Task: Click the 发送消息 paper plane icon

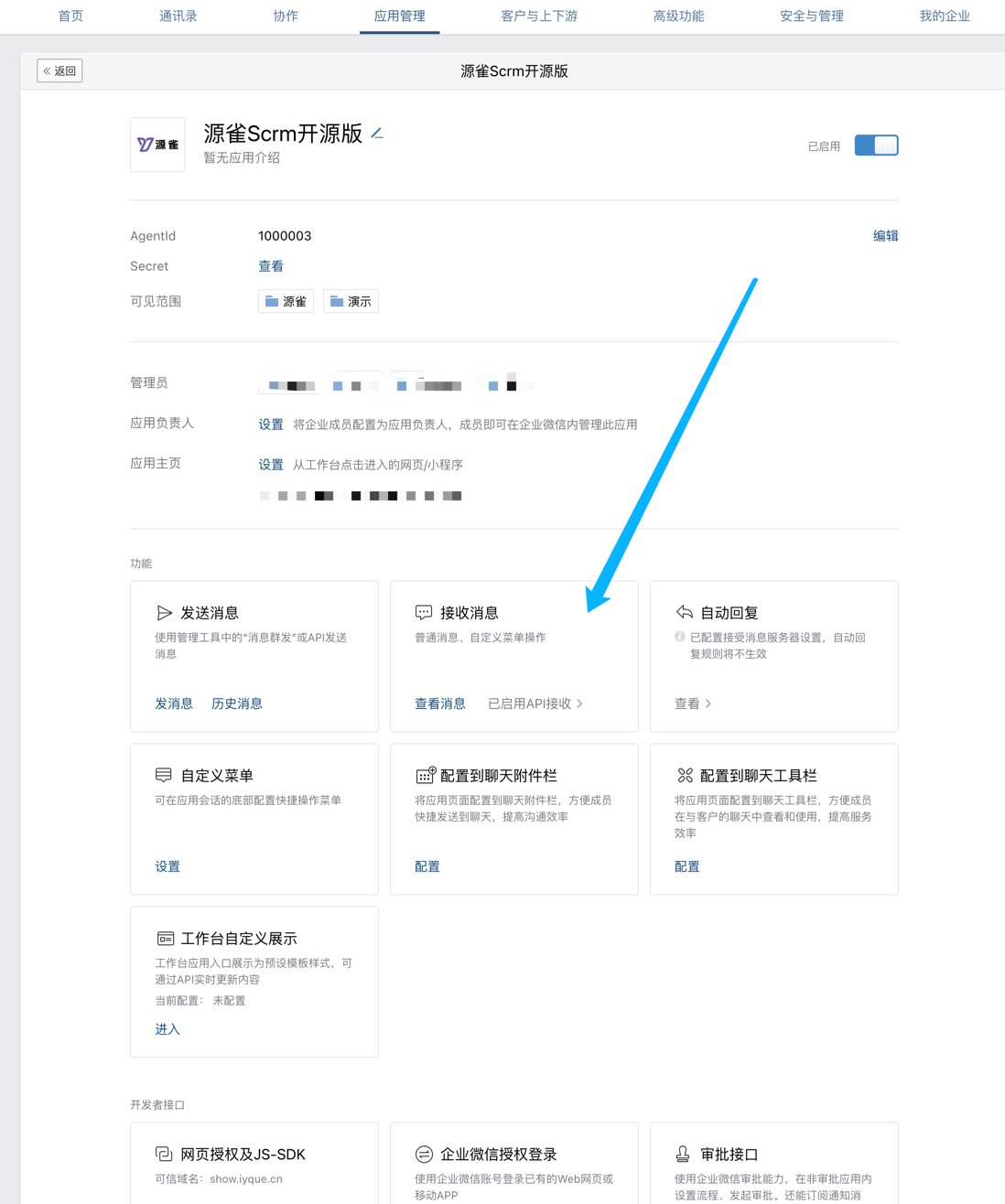Action: click(164, 613)
